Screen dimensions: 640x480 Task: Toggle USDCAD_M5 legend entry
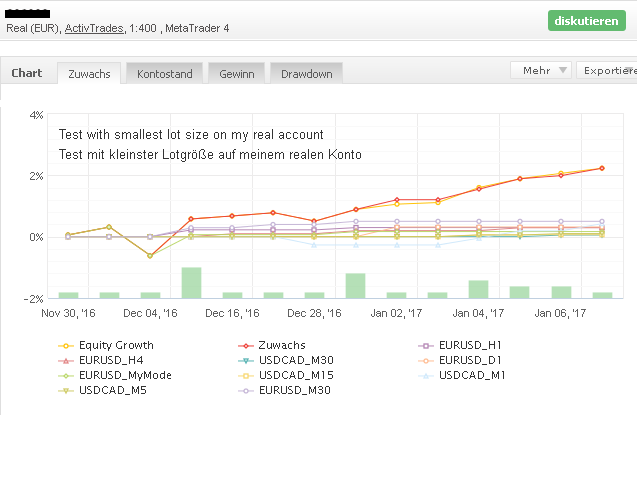tap(112, 390)
